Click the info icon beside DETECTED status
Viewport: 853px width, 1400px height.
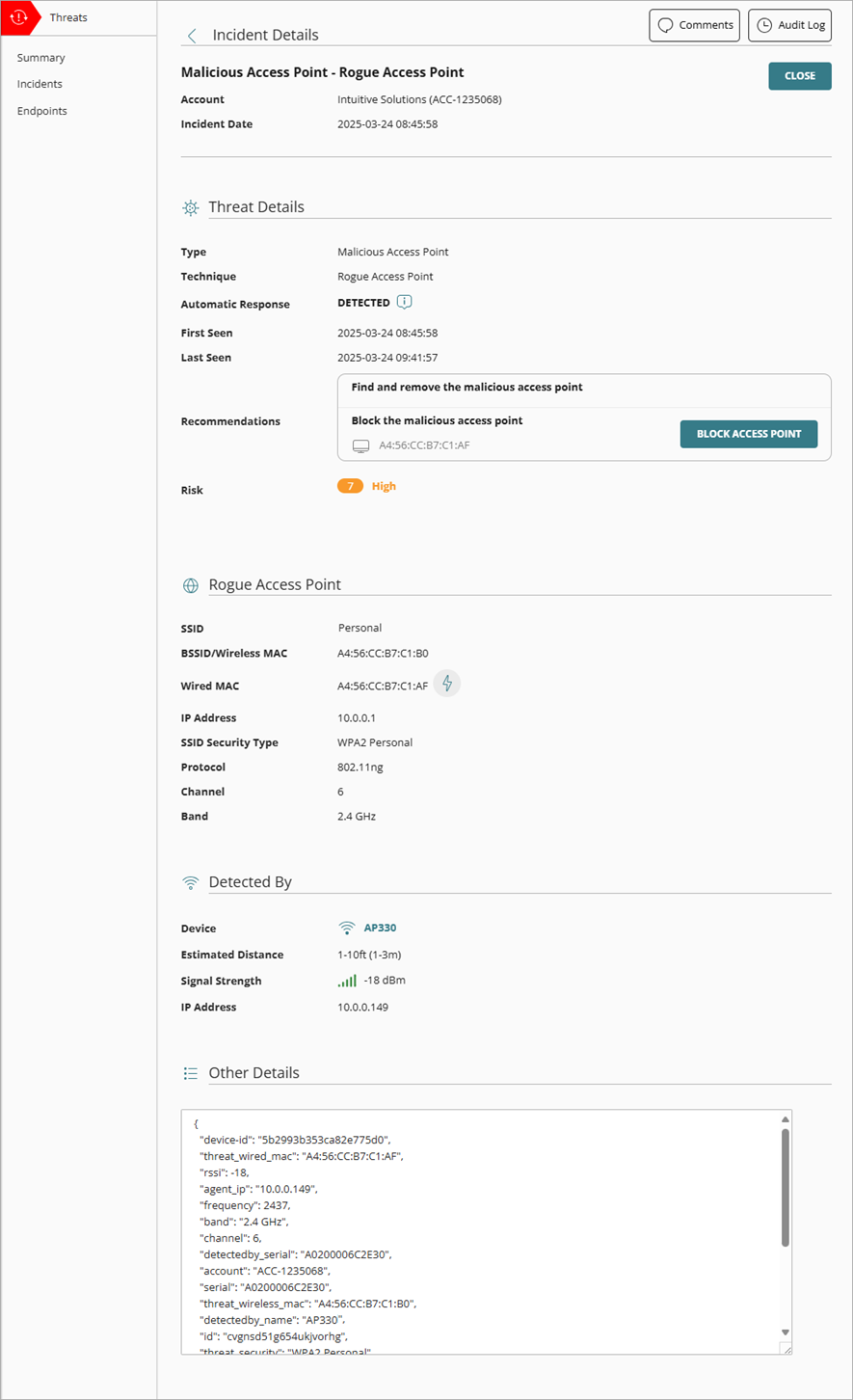[404, 302]
